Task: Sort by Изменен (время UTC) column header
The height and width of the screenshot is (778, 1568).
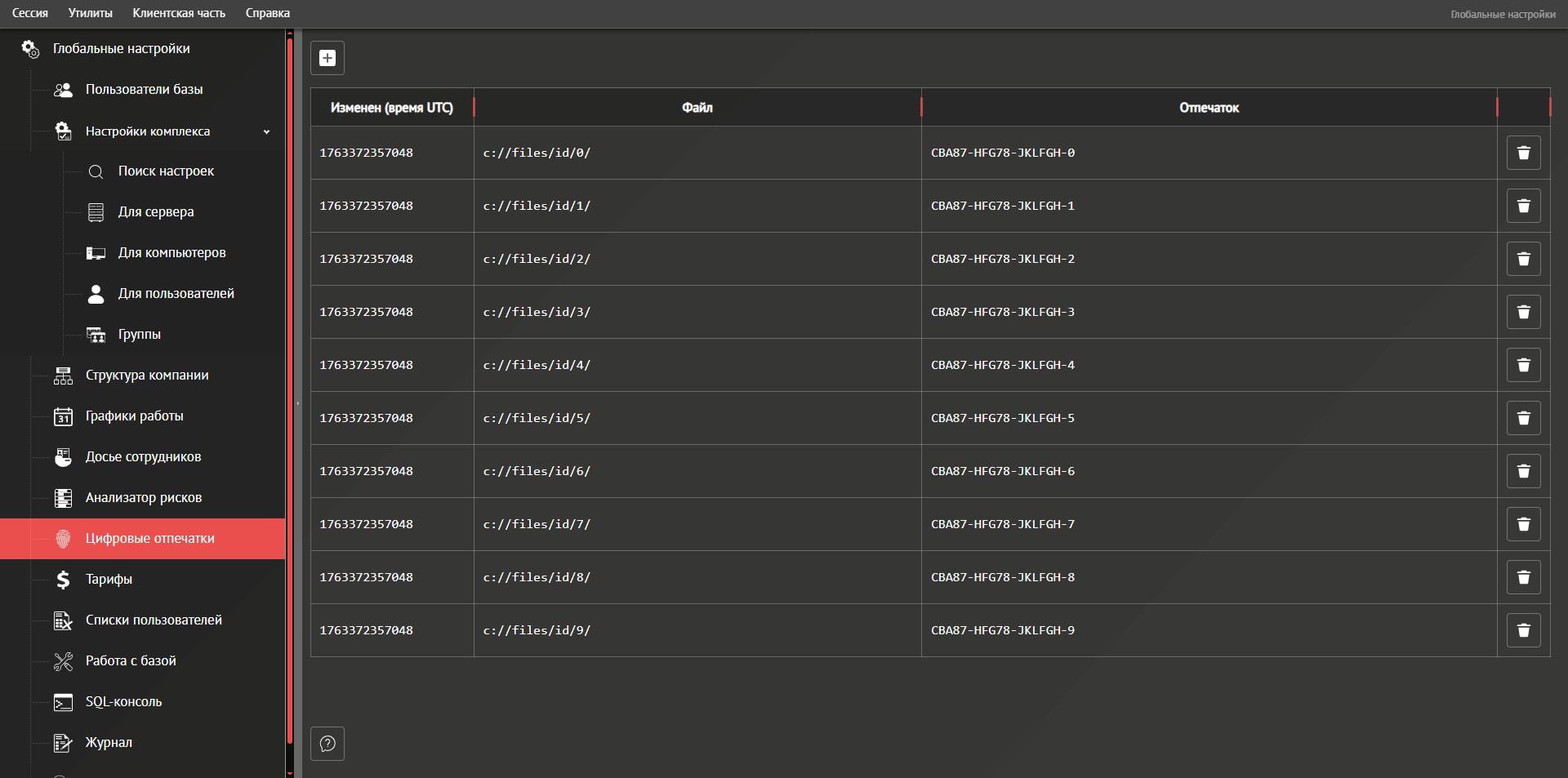Action: click(391, 108)
